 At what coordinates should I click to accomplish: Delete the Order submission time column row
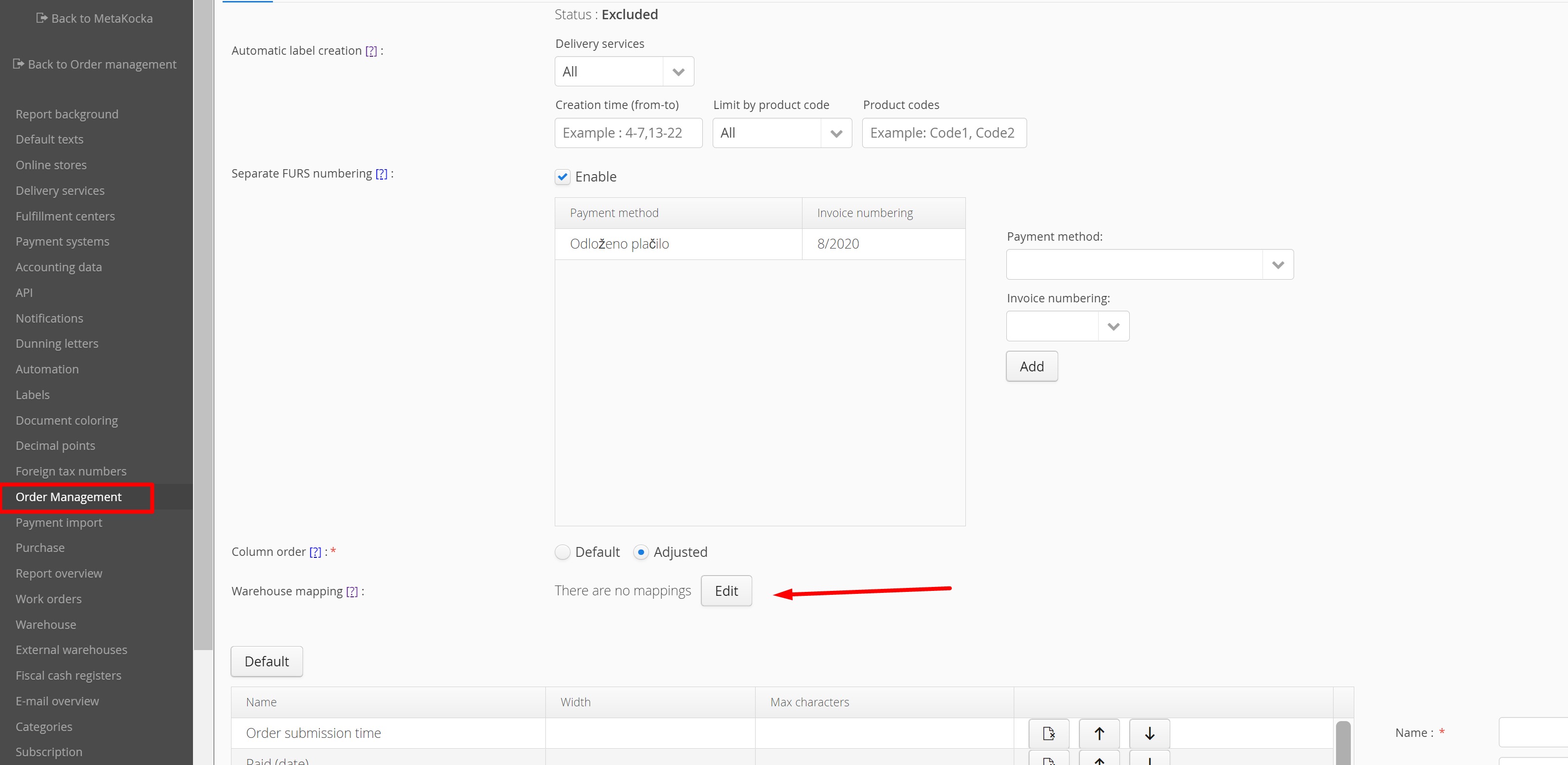click(1048, 733)
